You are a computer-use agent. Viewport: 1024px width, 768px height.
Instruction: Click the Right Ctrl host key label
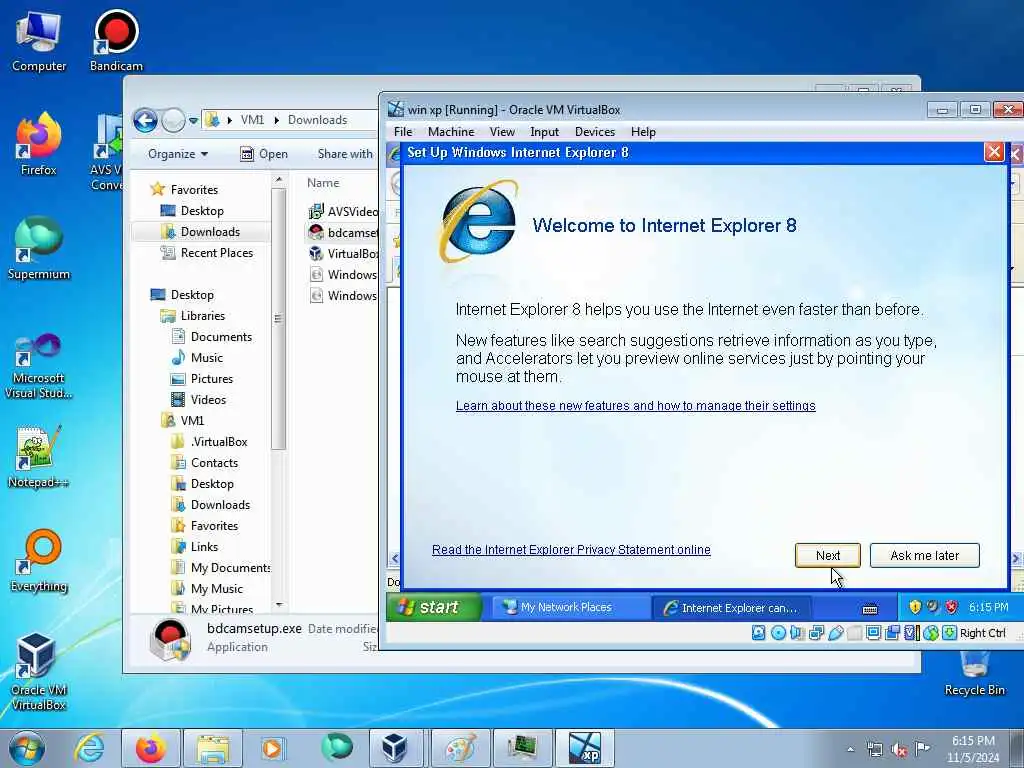(x=982, y=633)
